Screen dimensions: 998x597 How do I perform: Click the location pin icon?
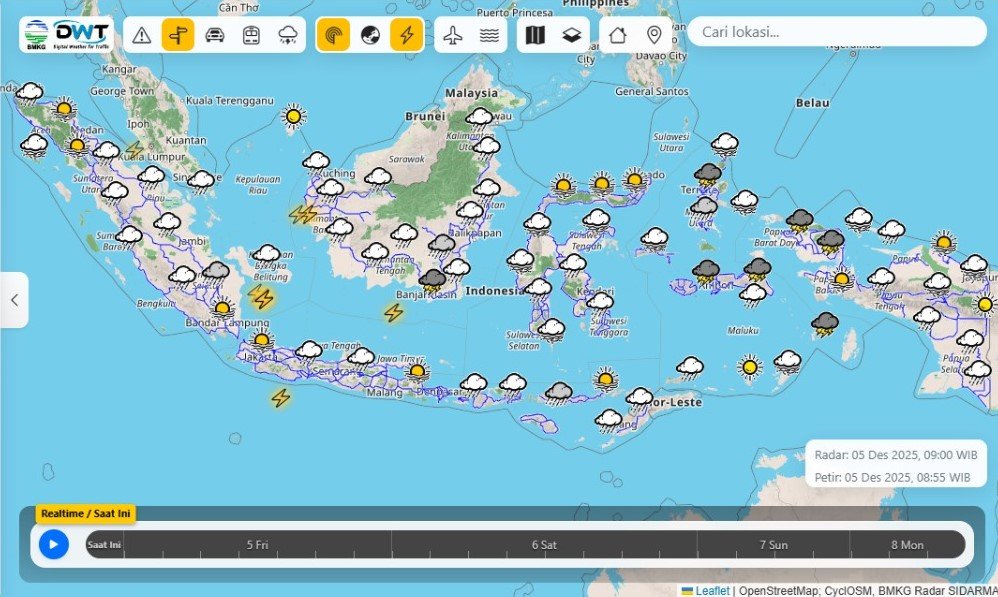(654, 35)
